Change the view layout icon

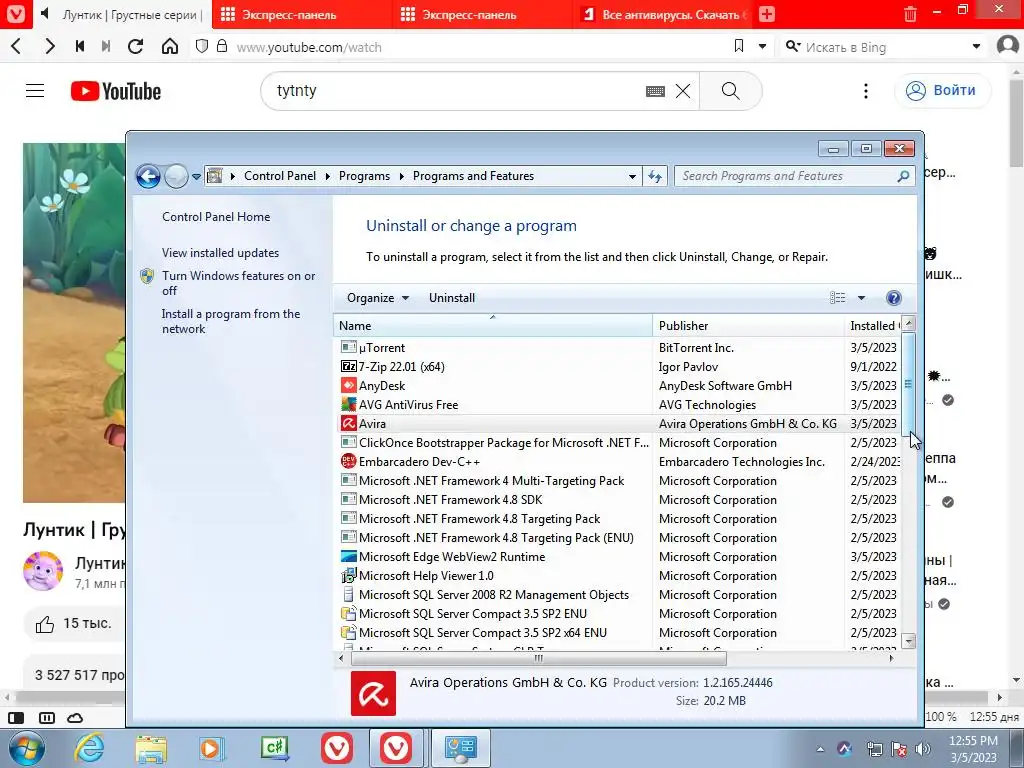pyautogui.click(x=837, y=298)
